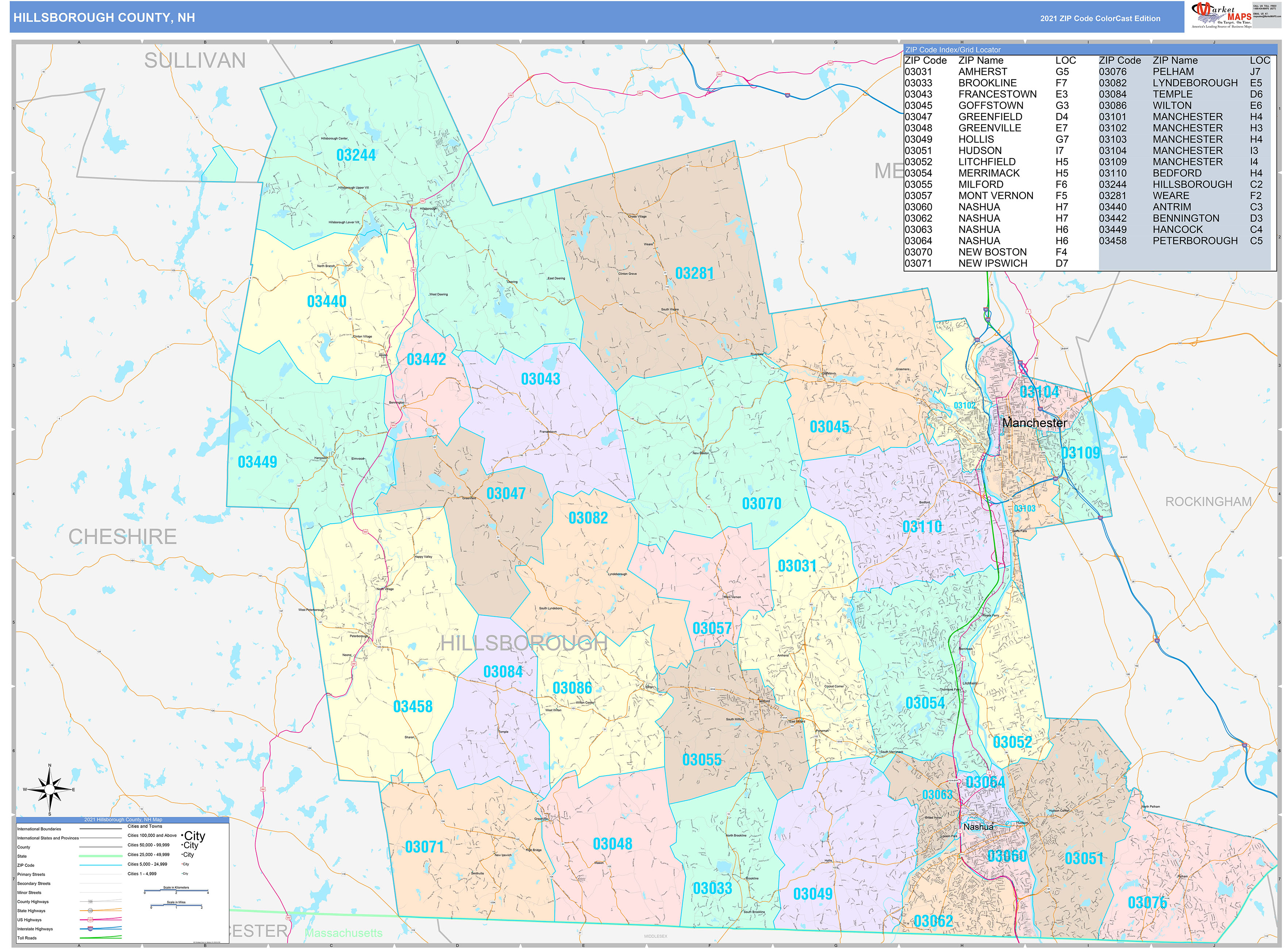
Task: Select "2021 ZIP Code ColorCast Edition" header text
Action: tap(1100, 18)
